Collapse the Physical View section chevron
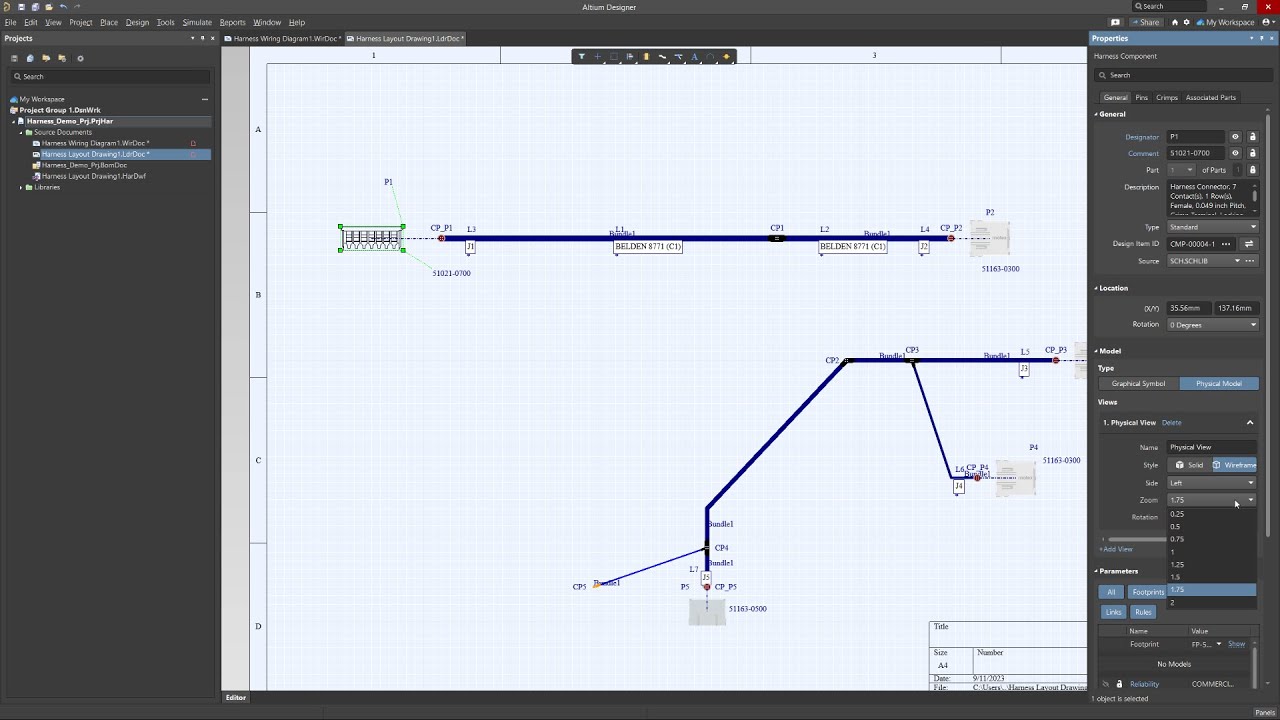 pos(1249,423)
